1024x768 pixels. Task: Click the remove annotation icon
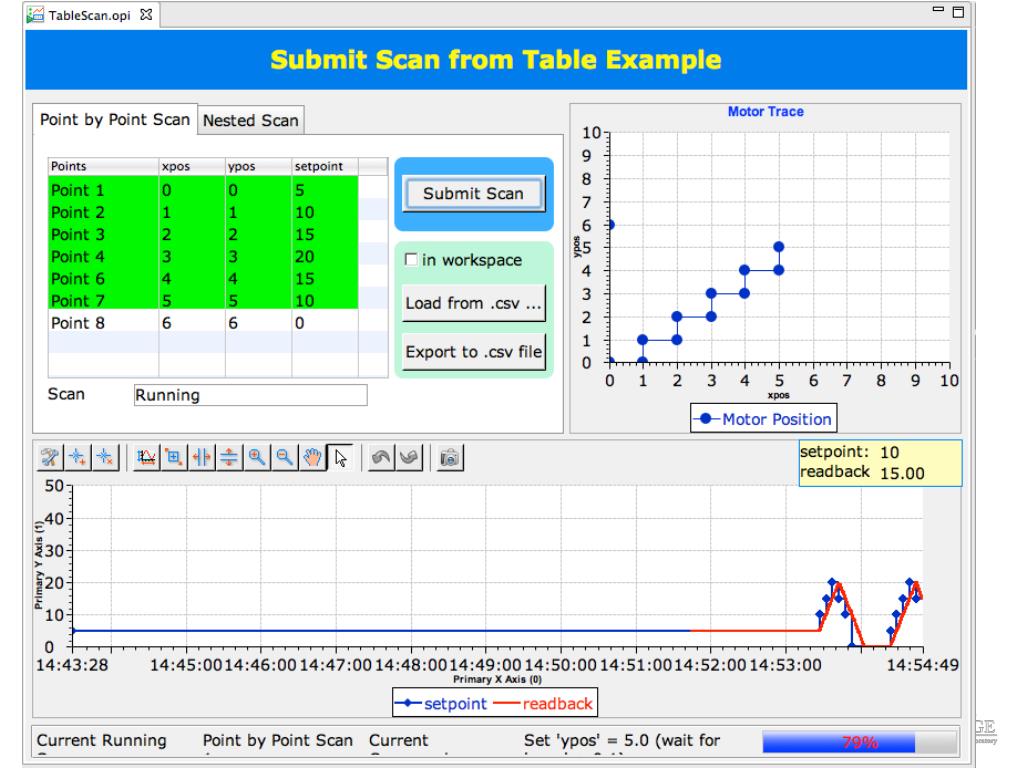(105, 457)
